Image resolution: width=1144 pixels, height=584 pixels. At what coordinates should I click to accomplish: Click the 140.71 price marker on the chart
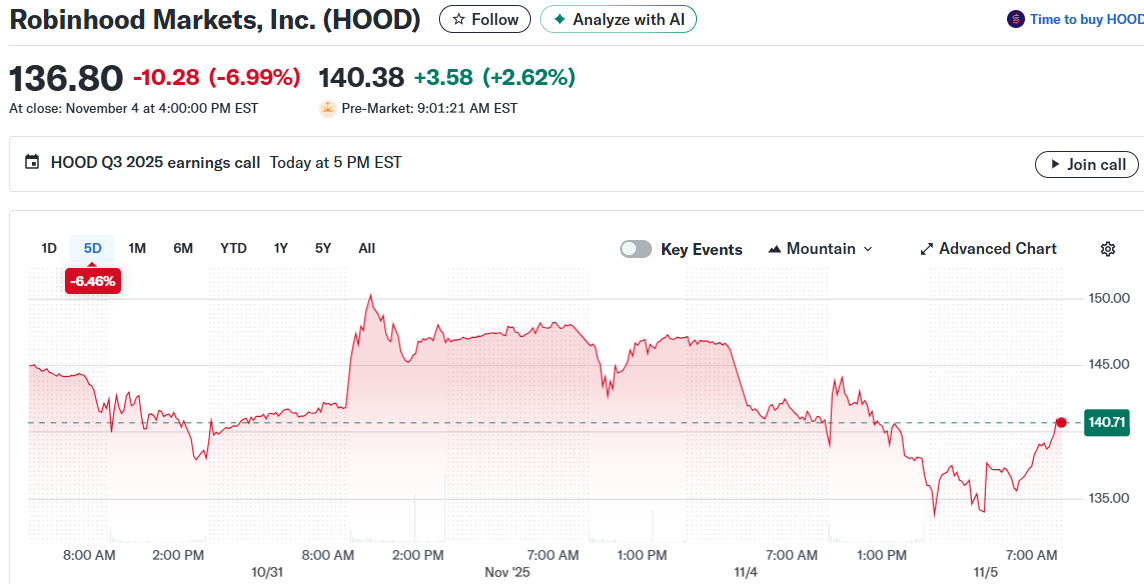pos(1107,422)
